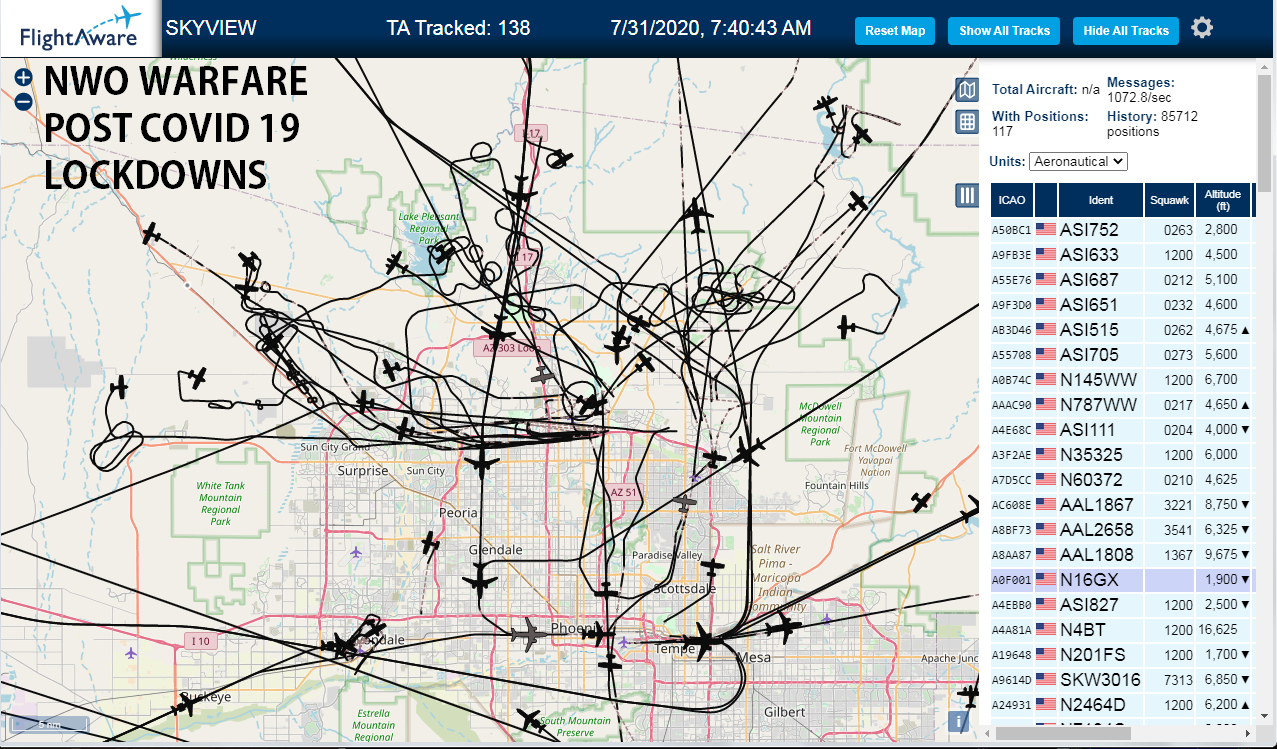The image size is (1277, 749).
Task: Open settings with the gear icon
Action: click(1202, 28)
